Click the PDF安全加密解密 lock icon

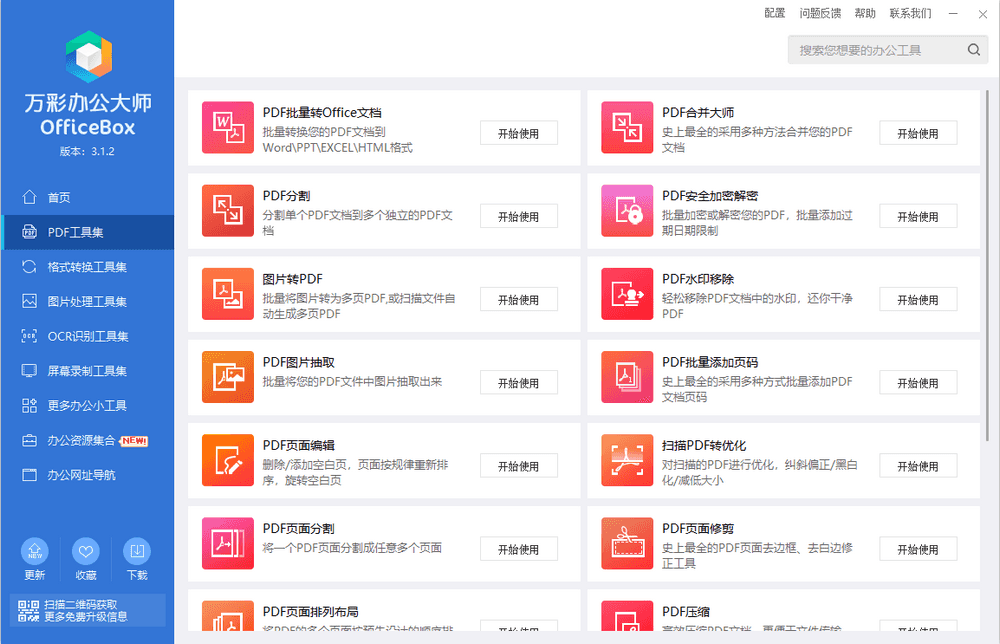pyautogui.click(x=627, y=211)
